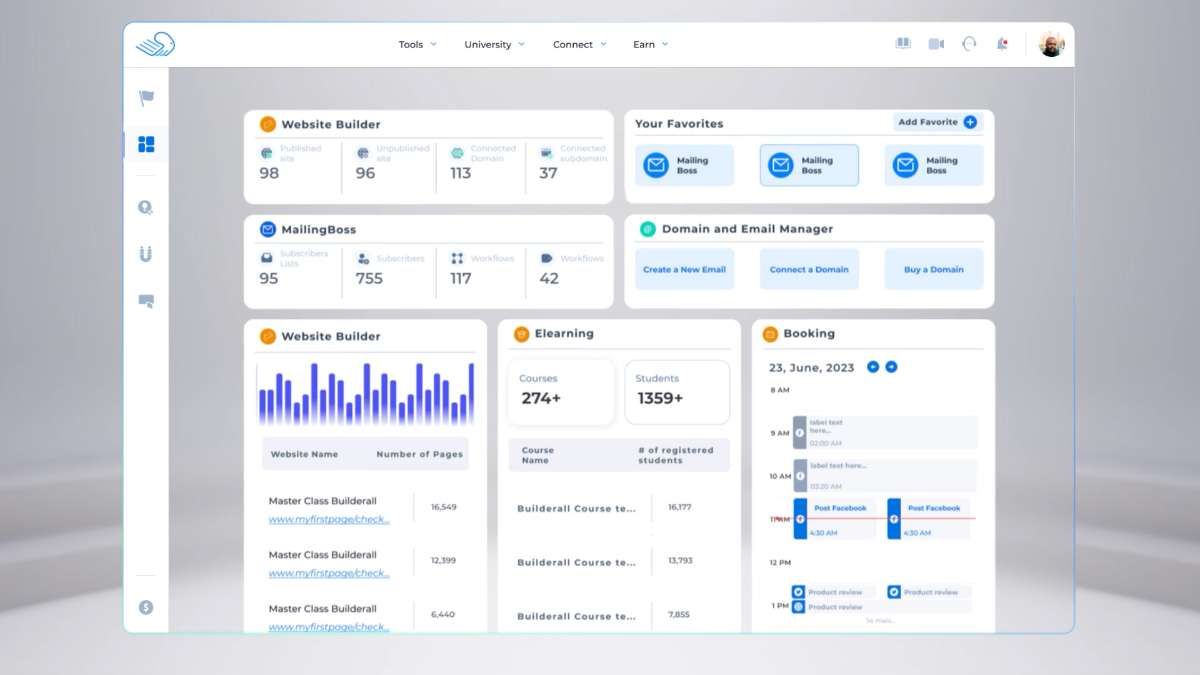Click the Course Name column header
1200x675 pixels.
[x=537, y=455]
